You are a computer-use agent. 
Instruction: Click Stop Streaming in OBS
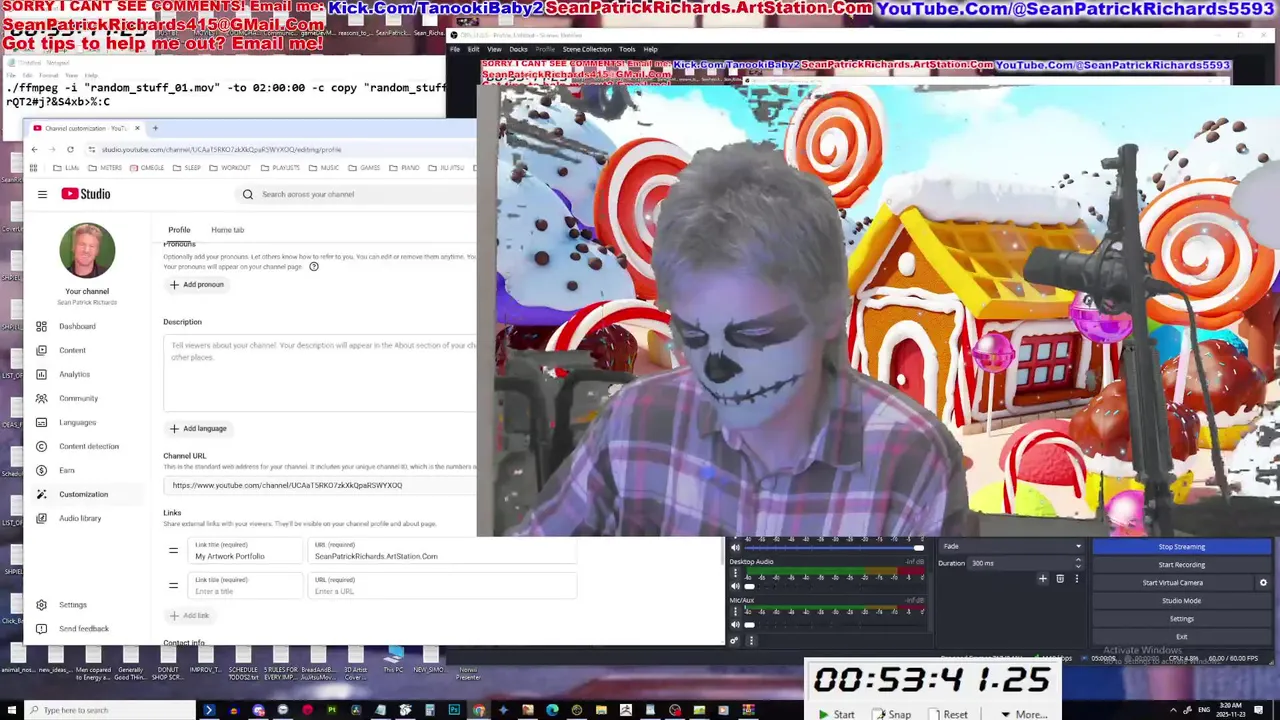click(x=1181, y=547)
